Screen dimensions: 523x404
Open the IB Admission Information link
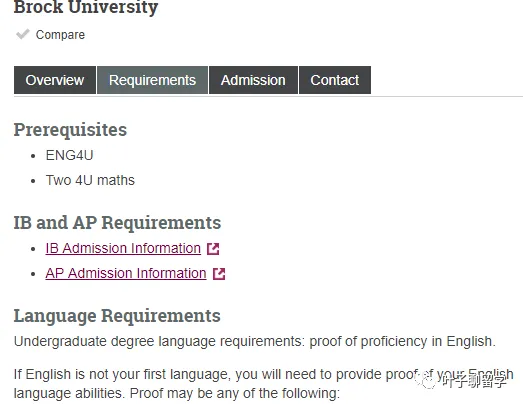123,248
